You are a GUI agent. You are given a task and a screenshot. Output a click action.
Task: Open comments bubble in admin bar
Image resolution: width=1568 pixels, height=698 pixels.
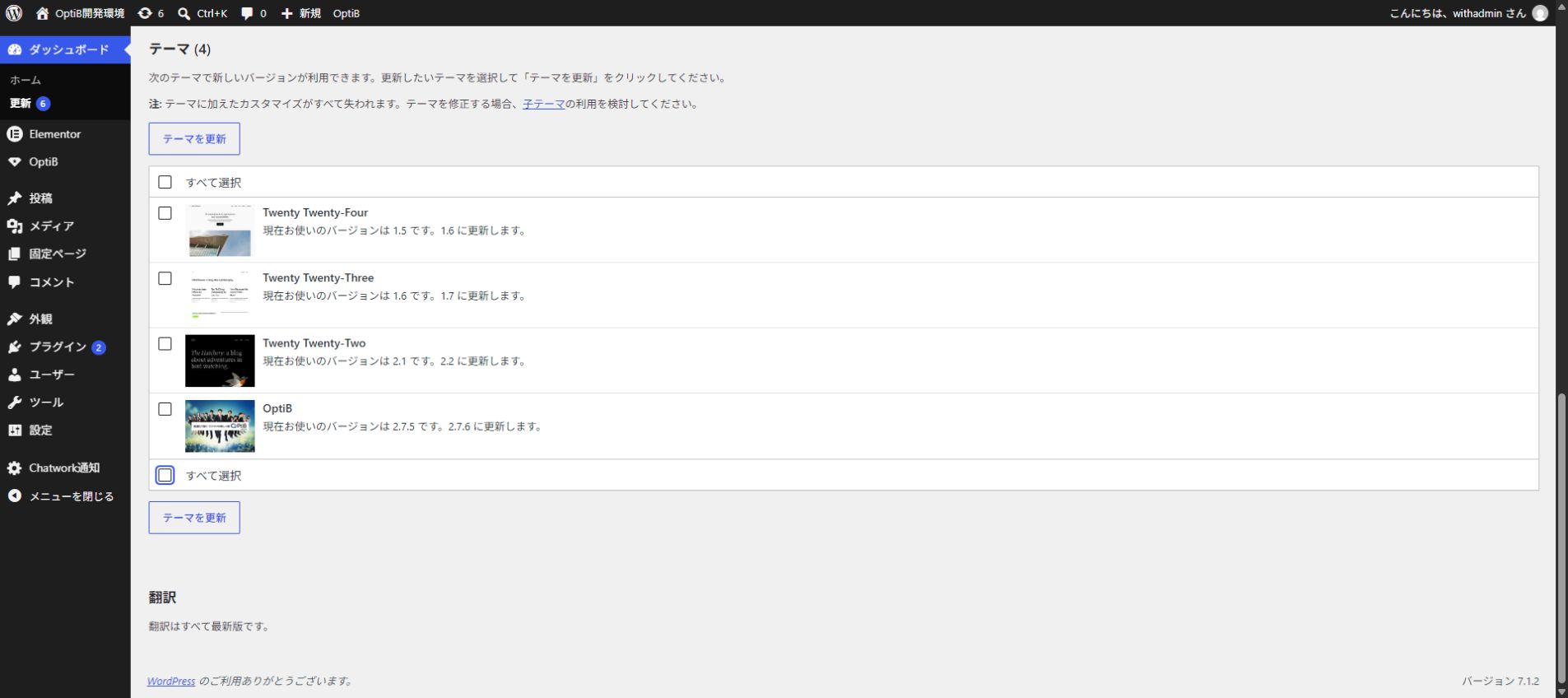(x=247, y=13)
